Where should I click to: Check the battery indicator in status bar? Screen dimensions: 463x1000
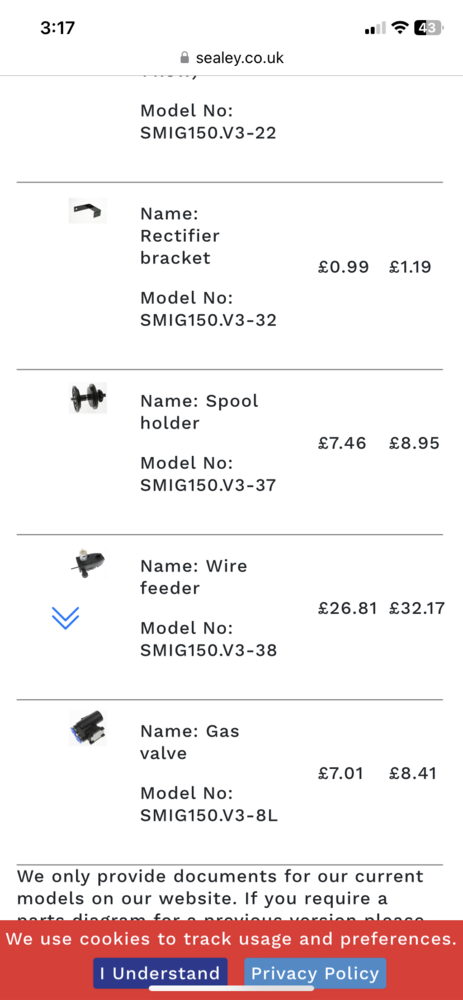click(x=427, y=28)
